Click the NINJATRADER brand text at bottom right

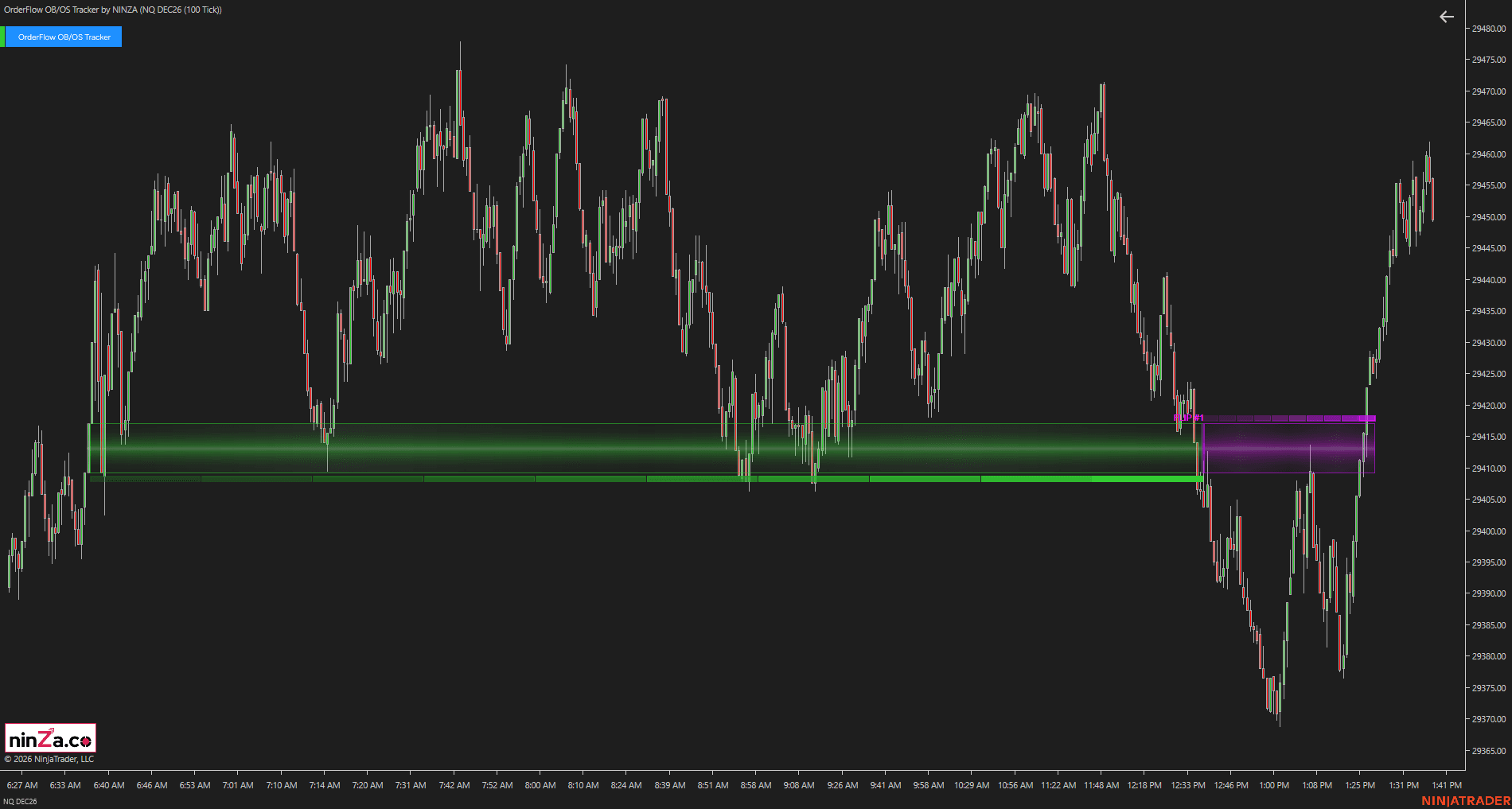[1466, 801]
